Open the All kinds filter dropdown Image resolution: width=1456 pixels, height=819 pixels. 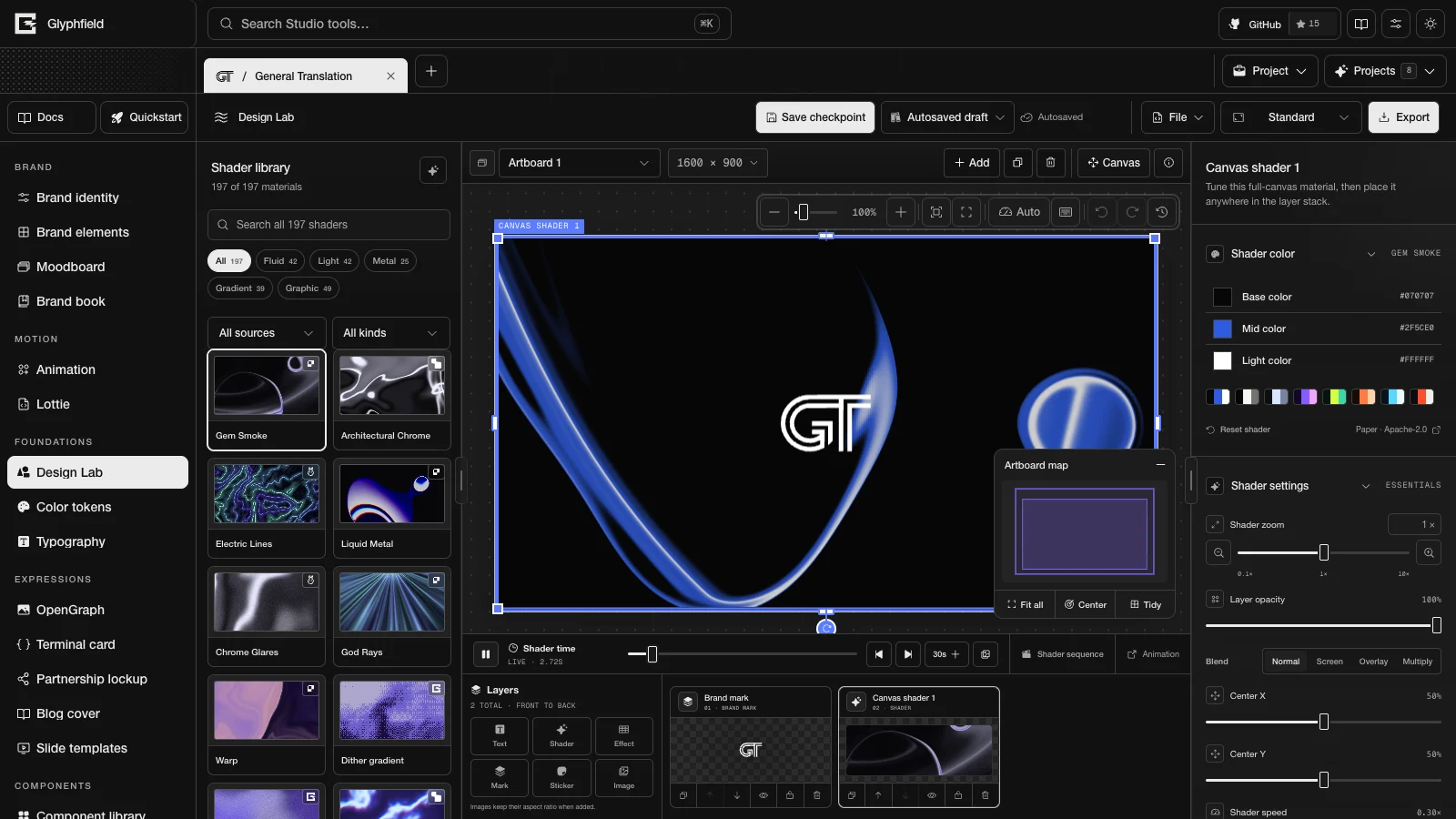391,333
